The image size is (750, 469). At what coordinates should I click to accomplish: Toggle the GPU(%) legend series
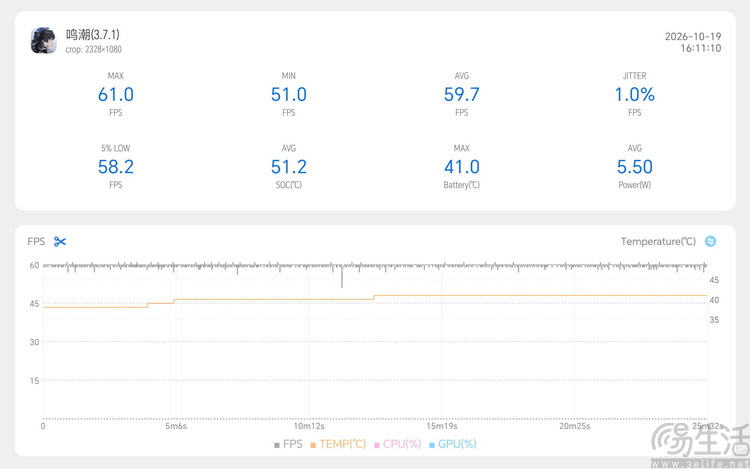click(453, 444)
